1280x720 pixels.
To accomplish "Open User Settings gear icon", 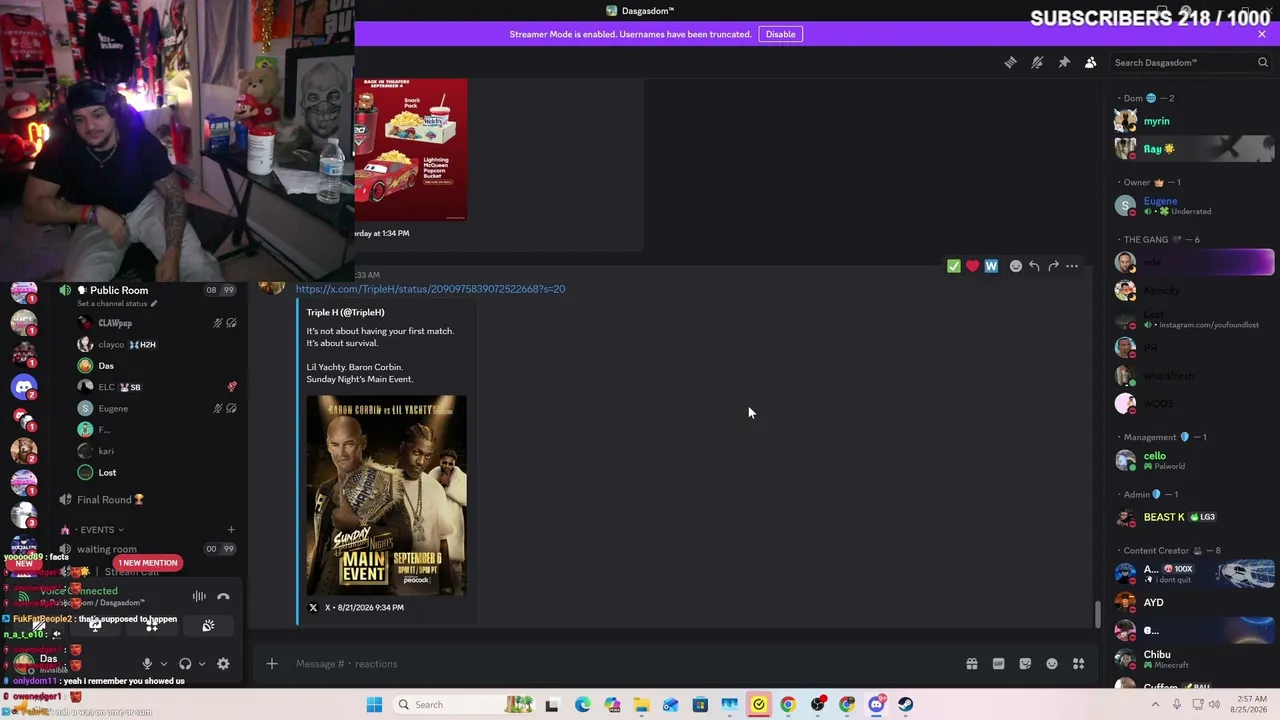I will (223, 664).
